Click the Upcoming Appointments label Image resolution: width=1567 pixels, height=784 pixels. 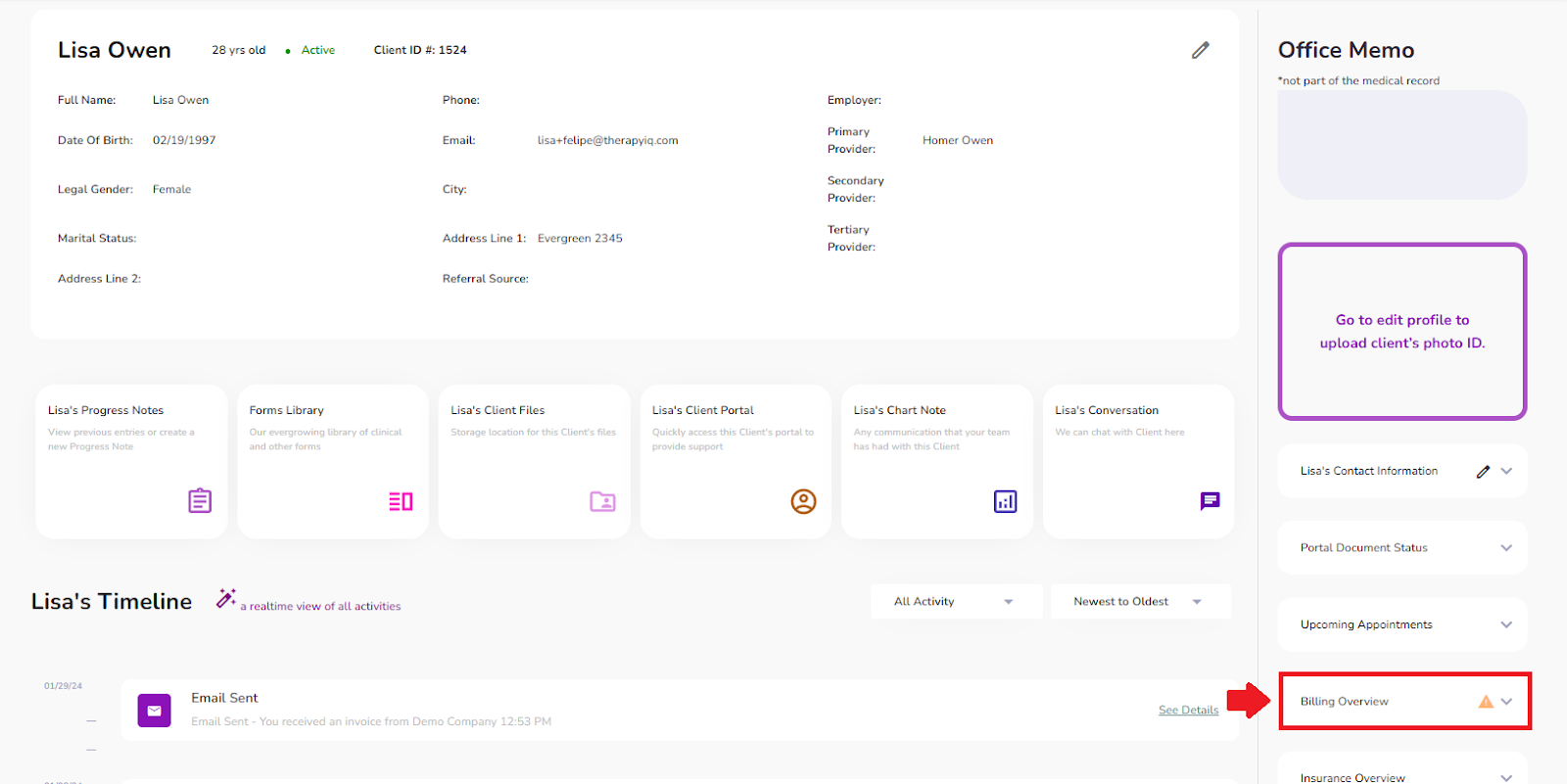coord(1366,624)
